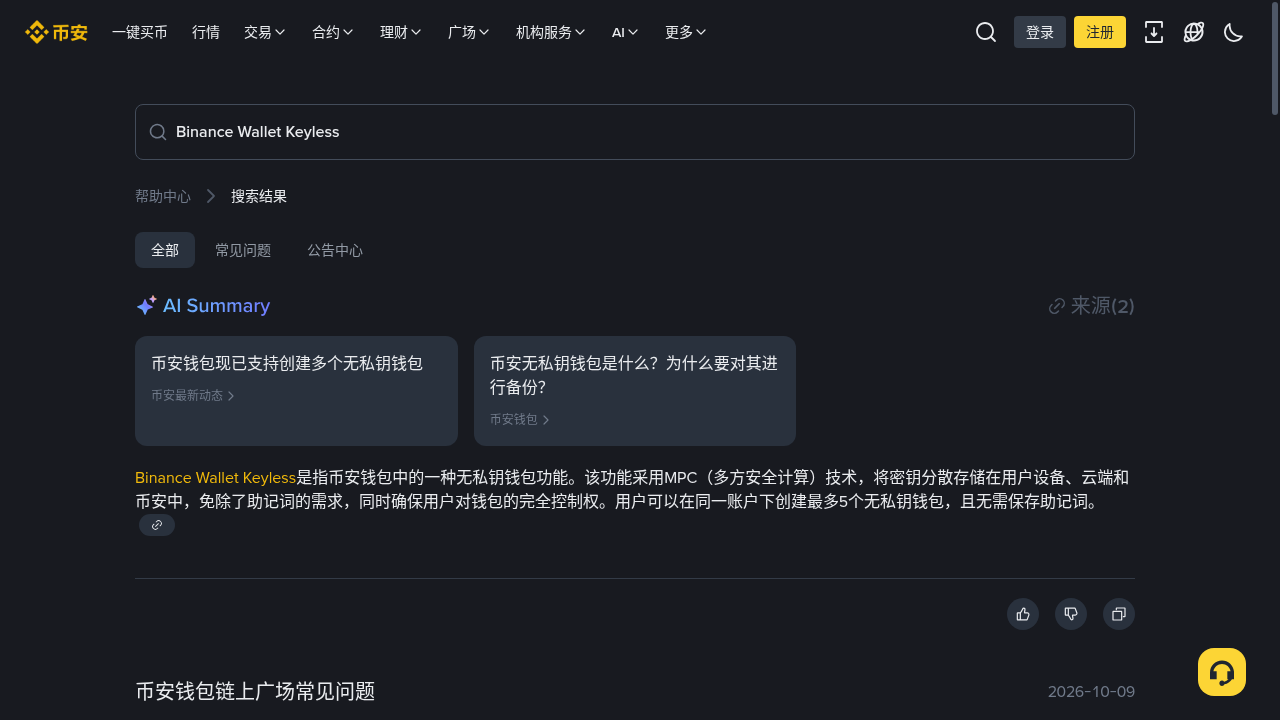
Task: Expand the AI dropdown menu
Action: pos(625,32)
